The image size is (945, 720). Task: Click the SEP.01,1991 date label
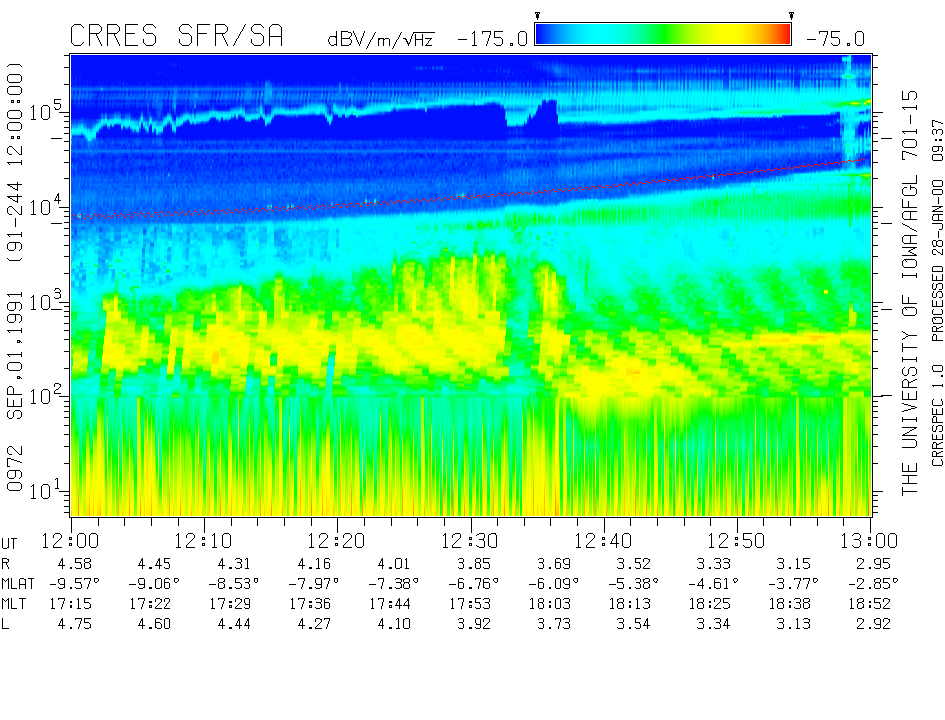click(x=16, y=365)
